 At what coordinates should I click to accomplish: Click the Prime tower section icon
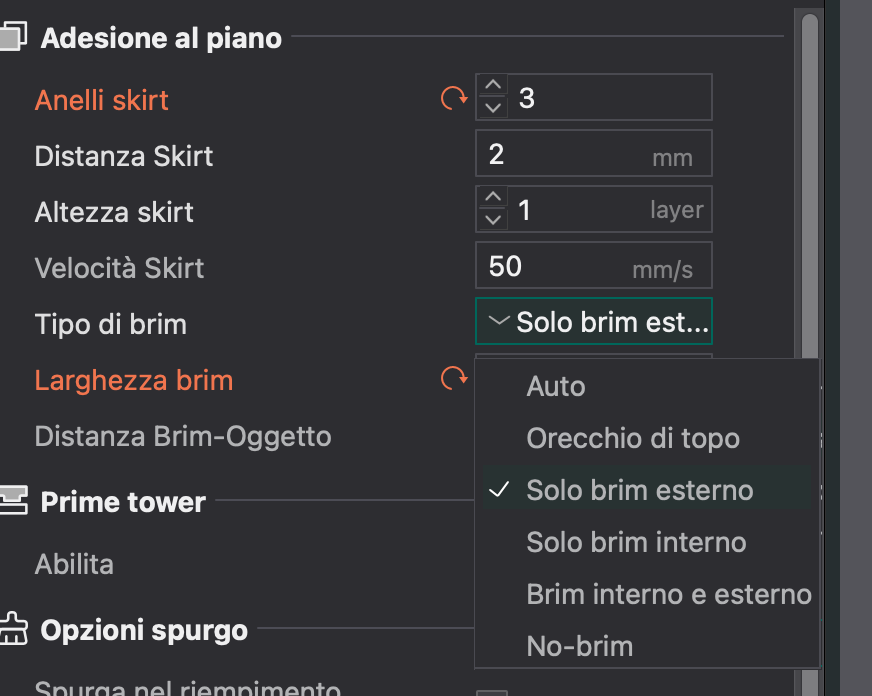pyautogui.click(x=12, y=500)
